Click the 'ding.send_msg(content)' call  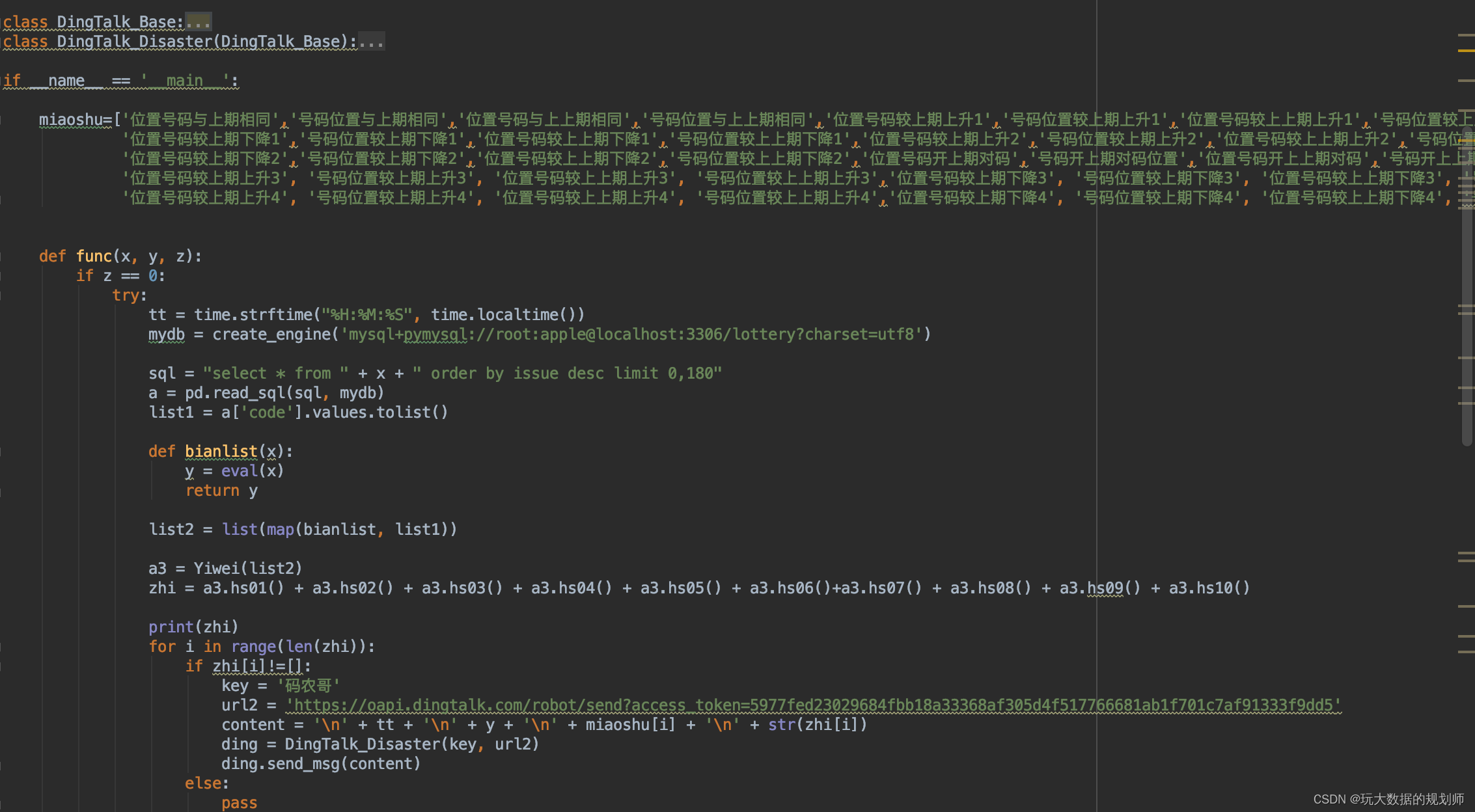321,764
